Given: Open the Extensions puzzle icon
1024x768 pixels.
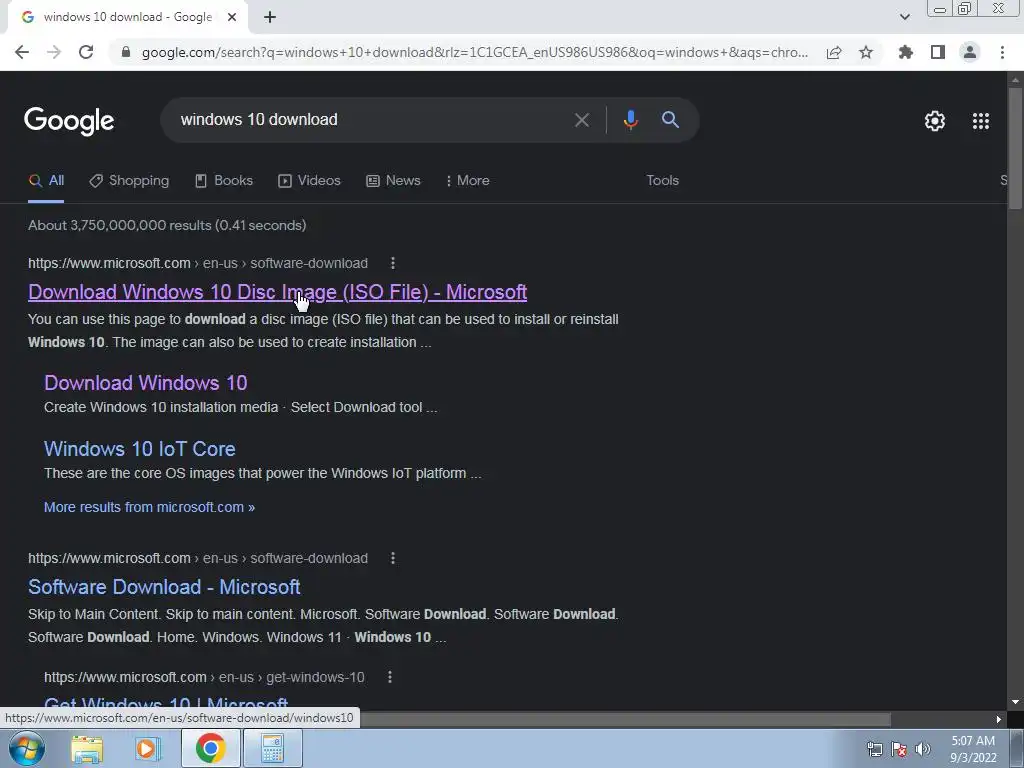Looking at the screenshot, I should pos(905,52).
